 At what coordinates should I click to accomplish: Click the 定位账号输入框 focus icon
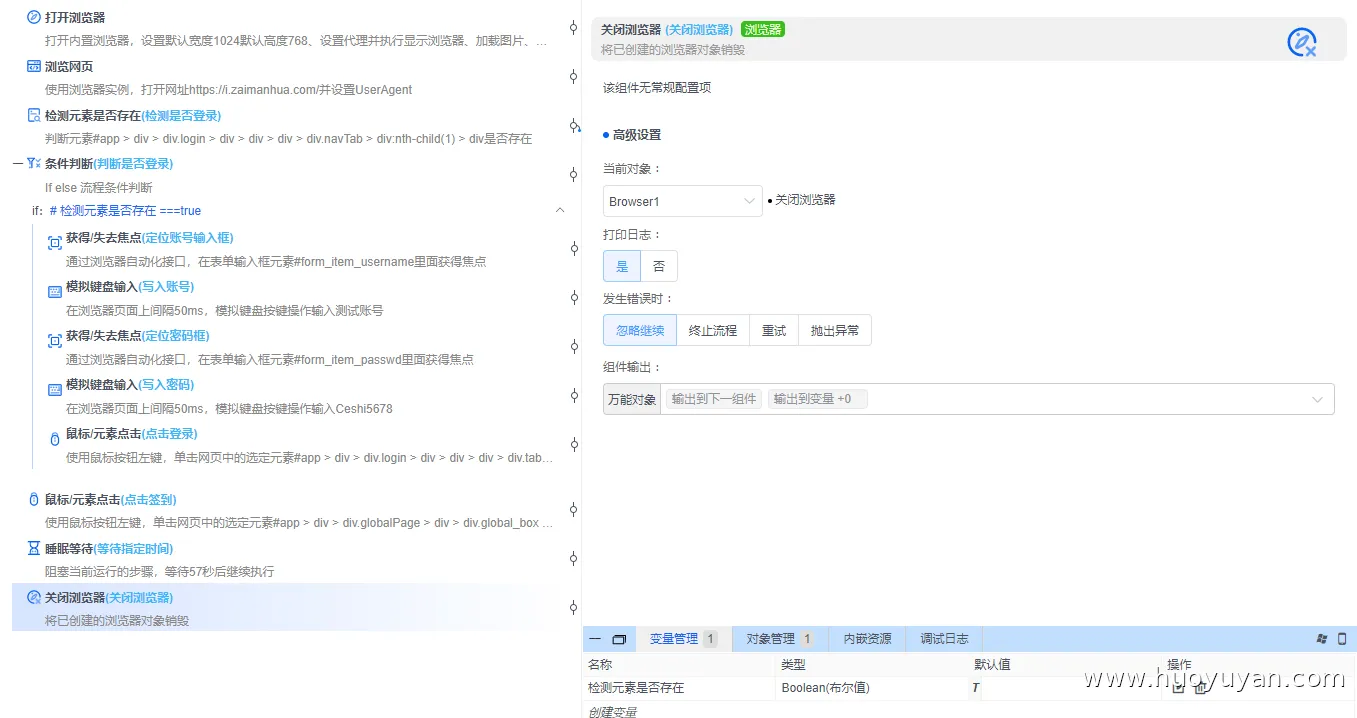55,243
